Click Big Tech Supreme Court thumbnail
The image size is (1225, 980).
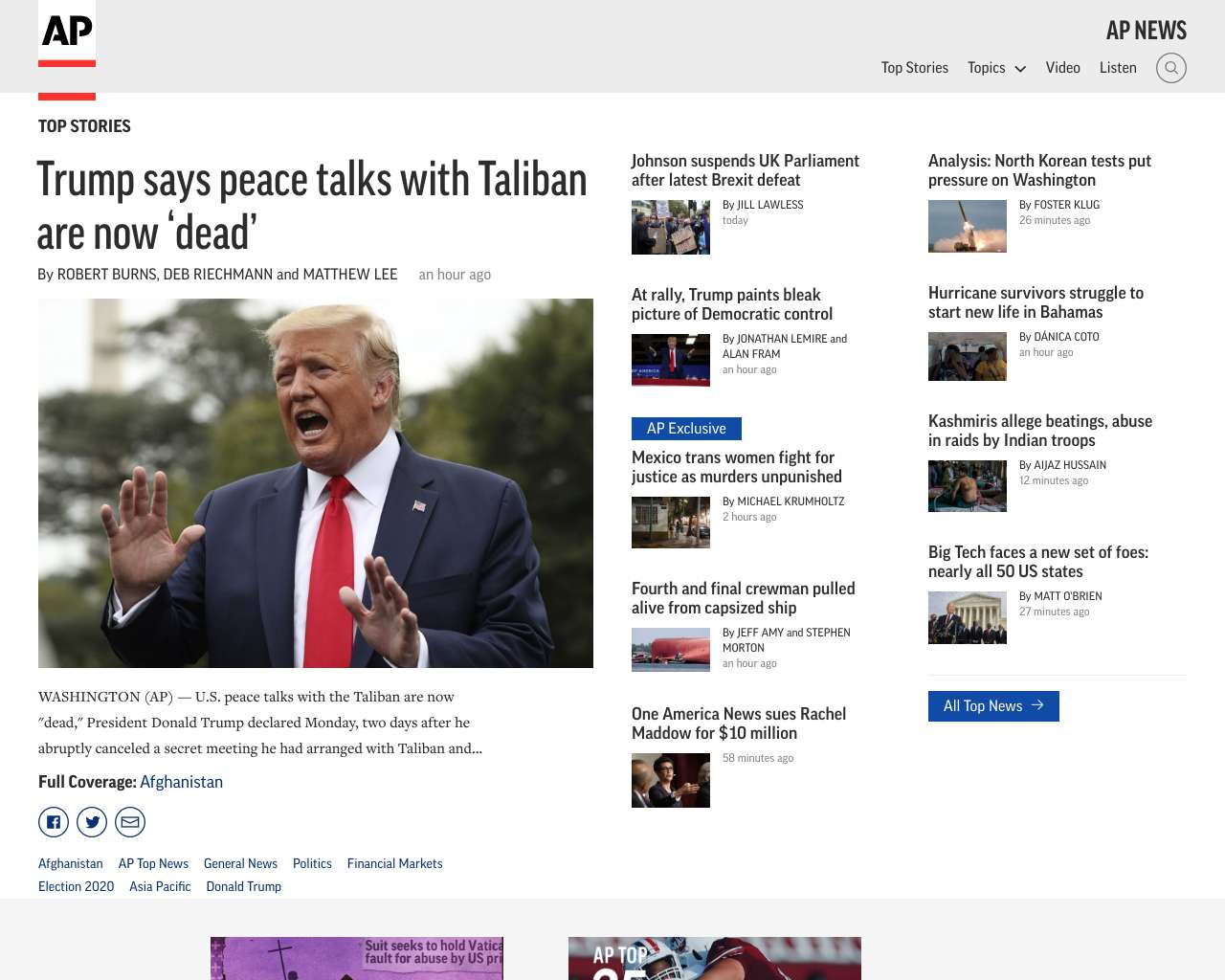[x=968, y=617]
